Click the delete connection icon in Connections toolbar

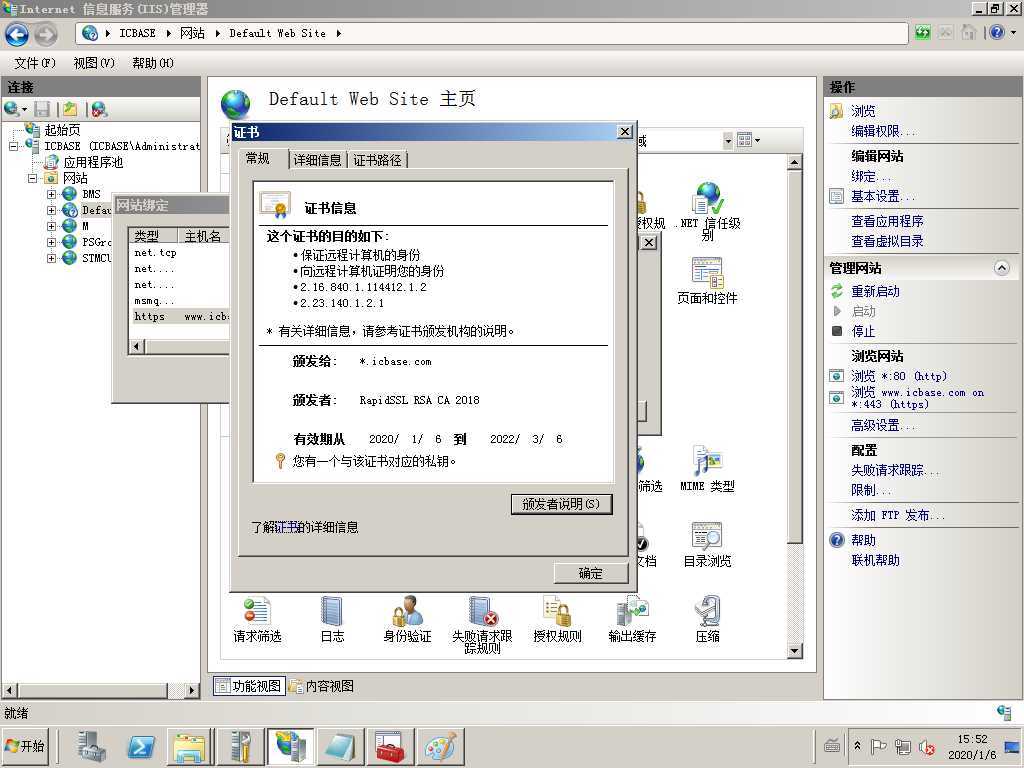(99, 109)
